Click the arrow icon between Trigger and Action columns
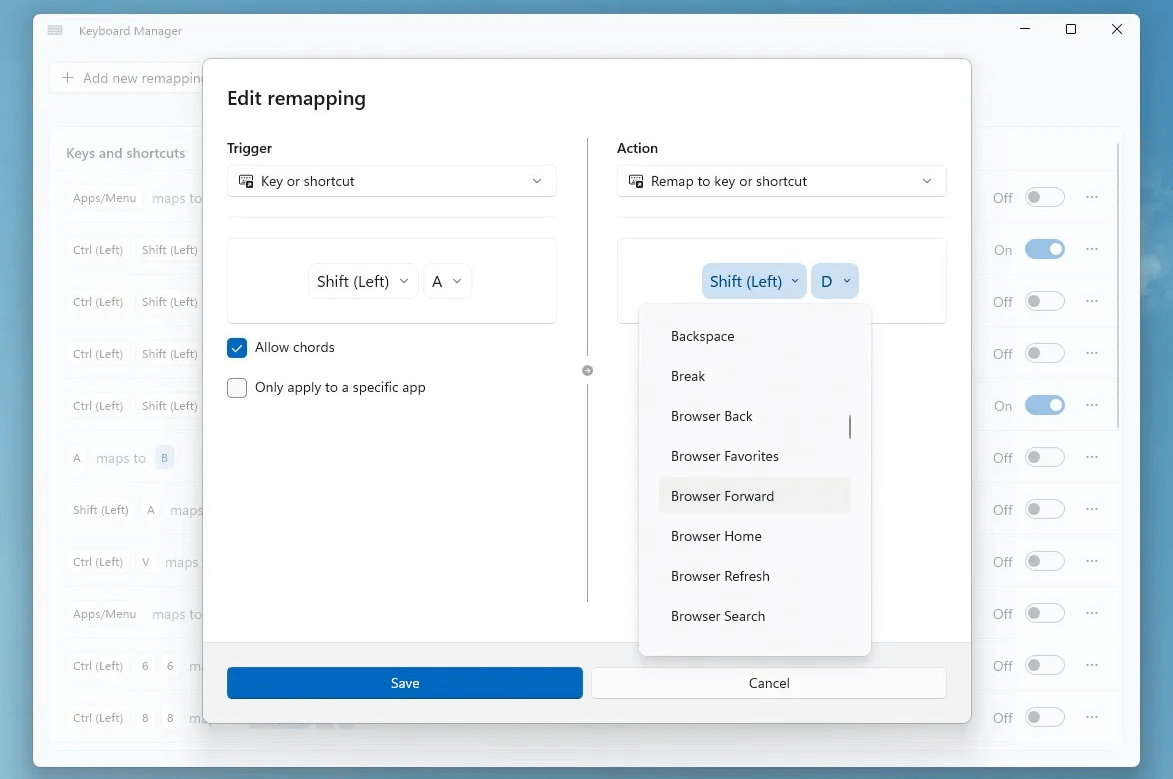The height and width of the screenshot is (779, 1173). (x=588, y=370)
